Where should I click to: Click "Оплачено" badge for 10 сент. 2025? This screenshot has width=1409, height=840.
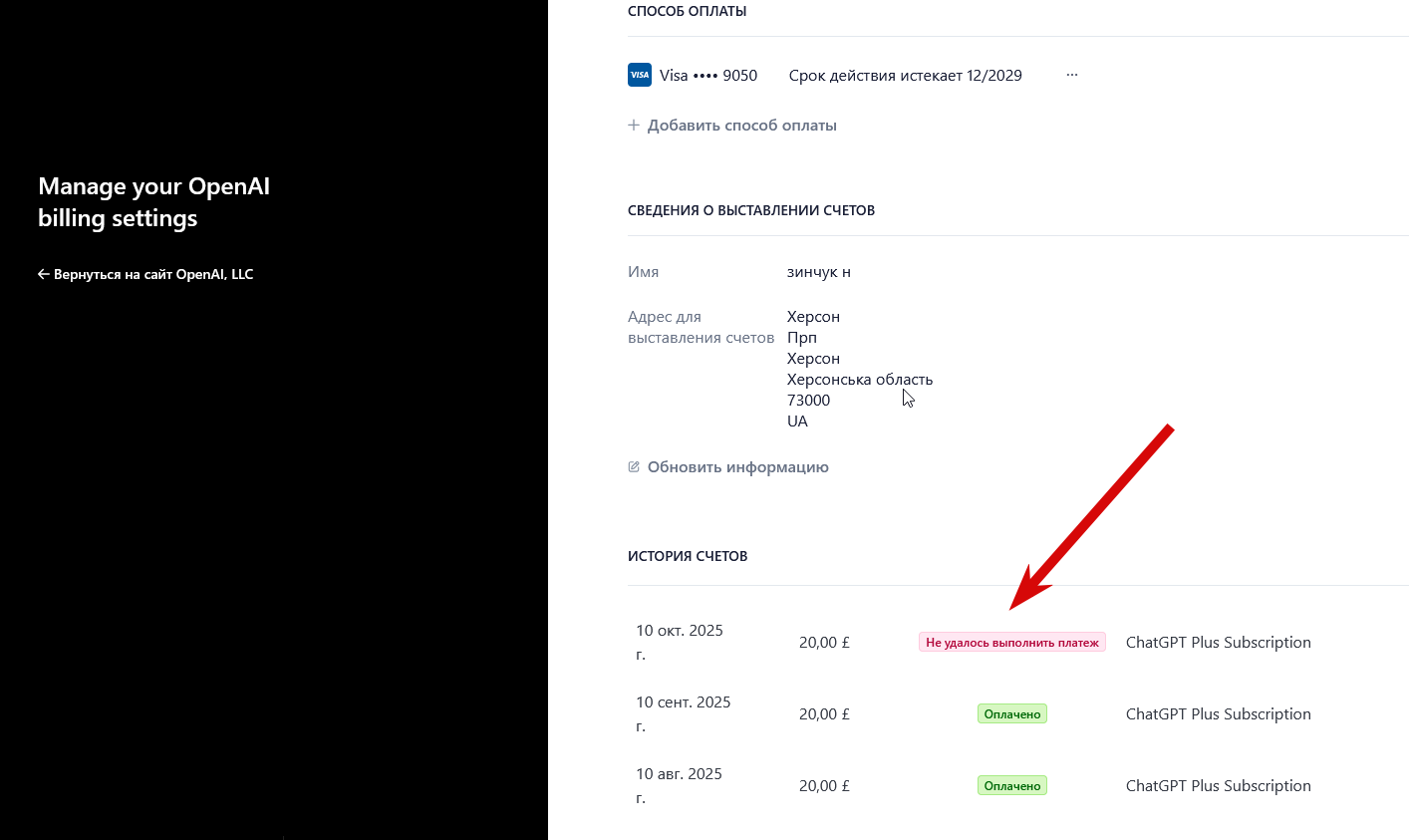tap(1011, 714)
